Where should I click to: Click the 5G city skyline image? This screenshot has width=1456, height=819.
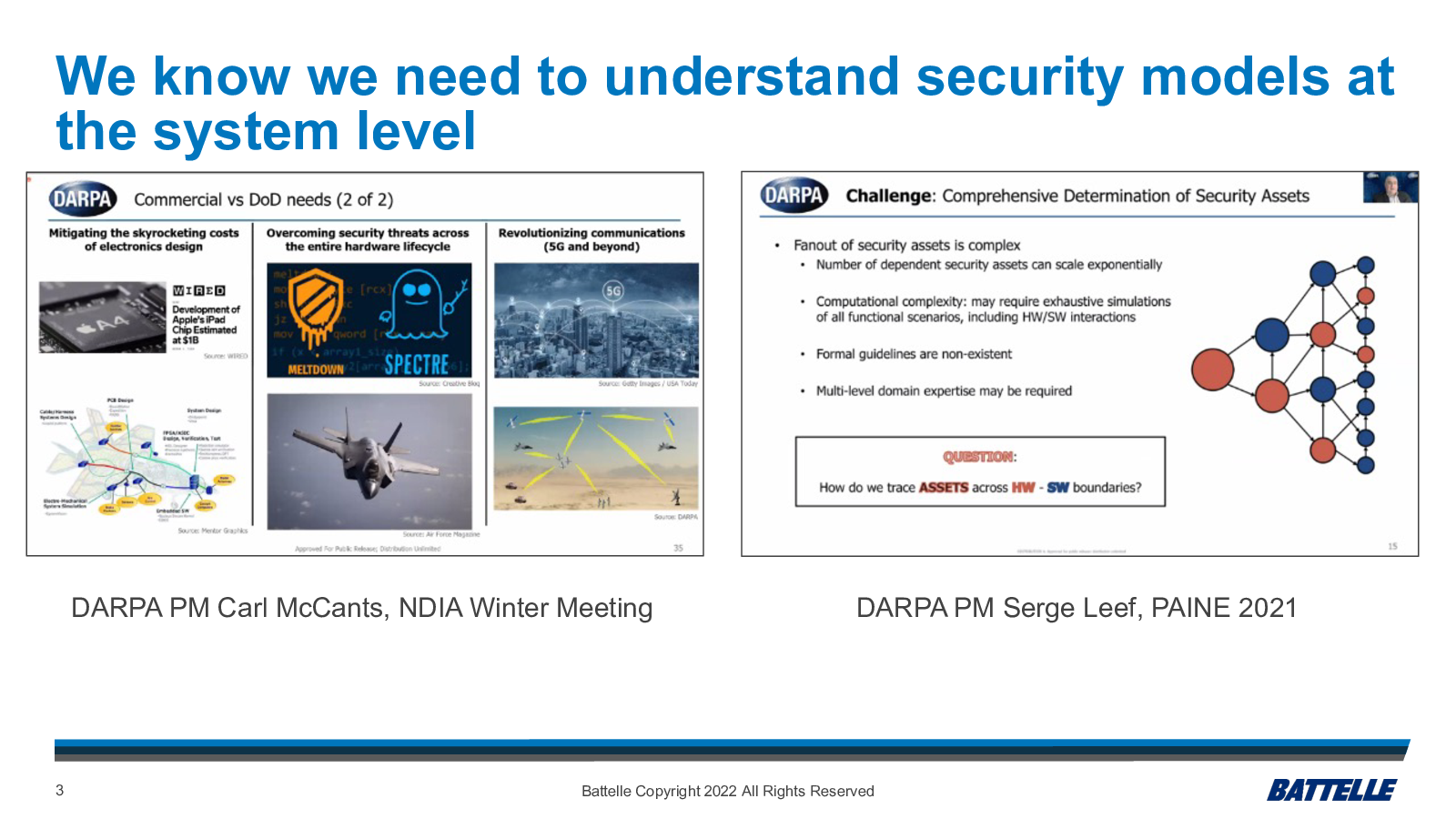(x=596, y=320)
